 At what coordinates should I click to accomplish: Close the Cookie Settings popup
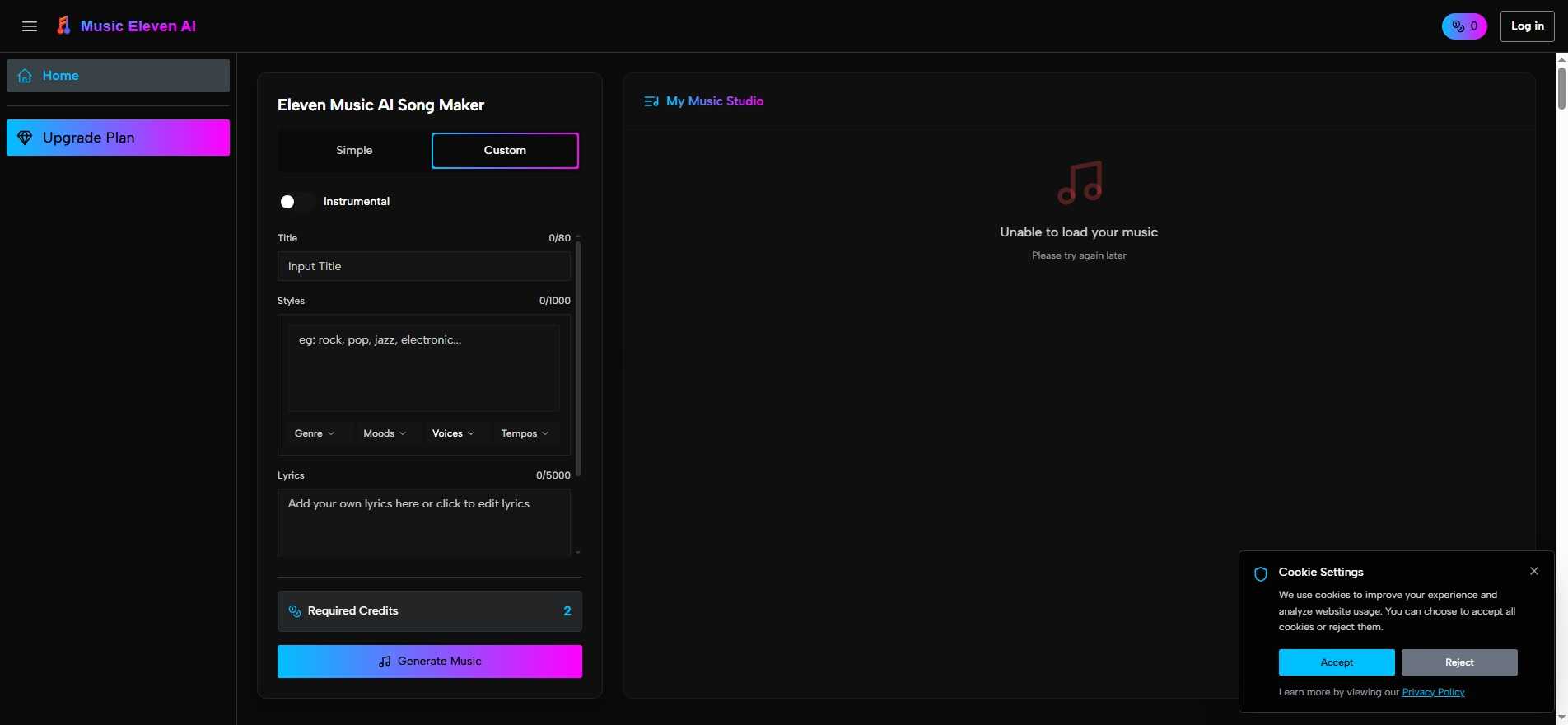(1533, 571)
